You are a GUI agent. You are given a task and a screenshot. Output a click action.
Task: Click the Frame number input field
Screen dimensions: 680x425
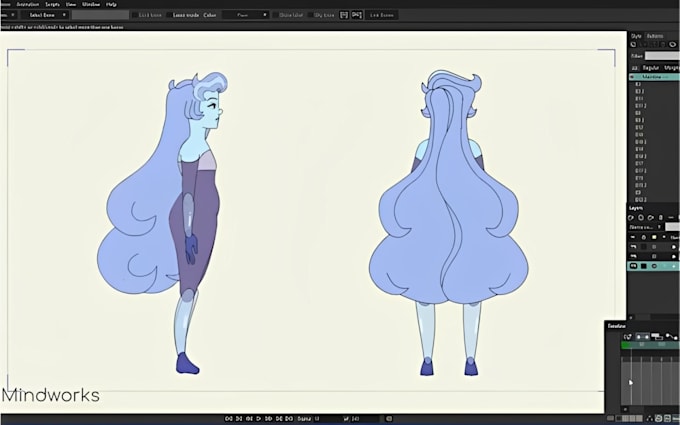(328, 418)
